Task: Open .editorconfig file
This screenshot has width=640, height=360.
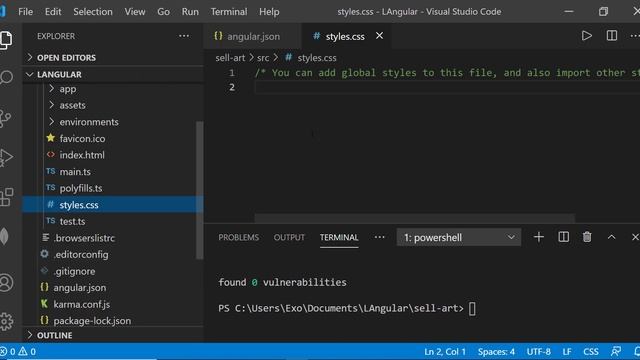Action: tap(113, 255)
